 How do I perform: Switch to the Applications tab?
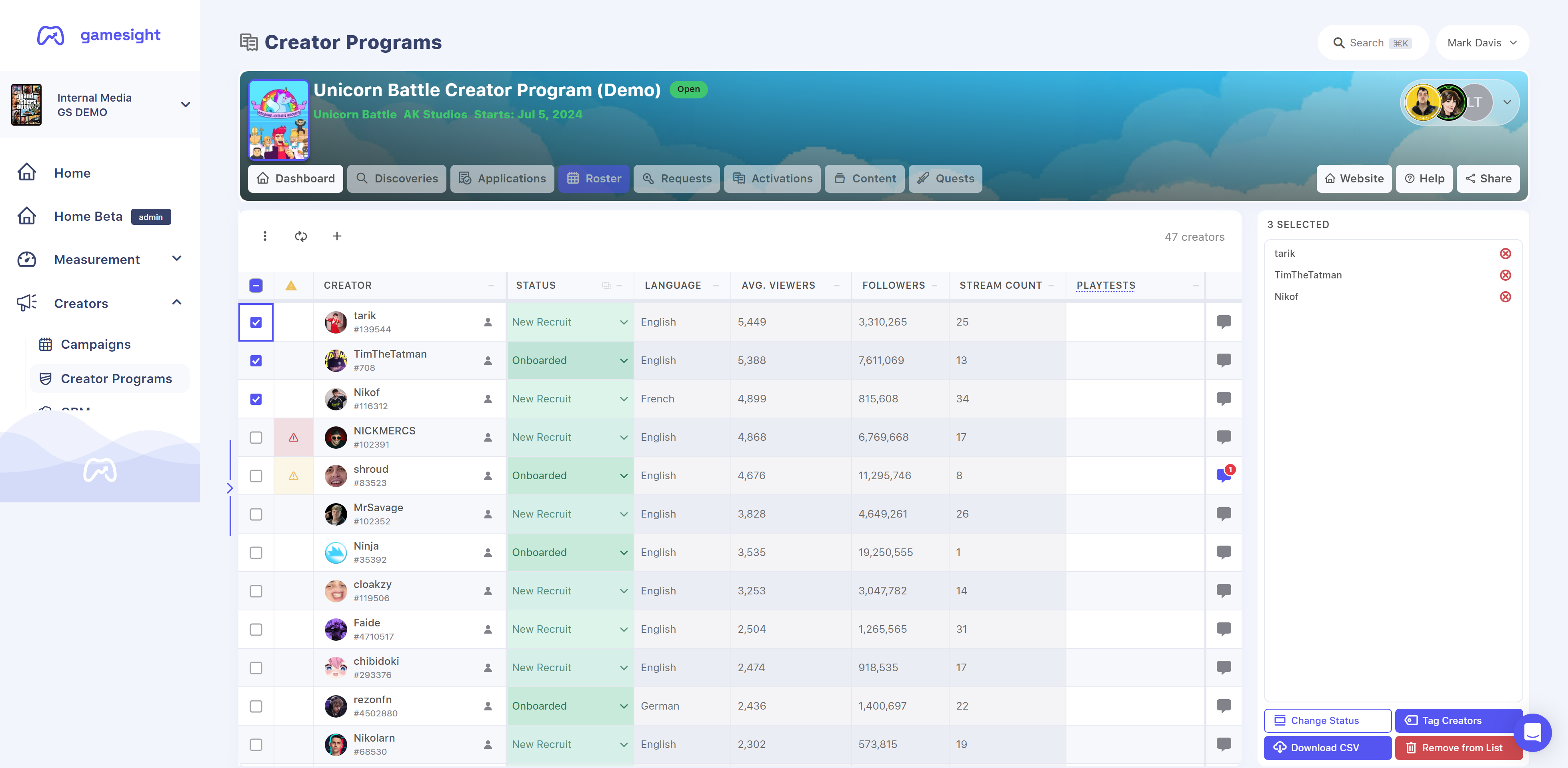[x=502, y=178]
